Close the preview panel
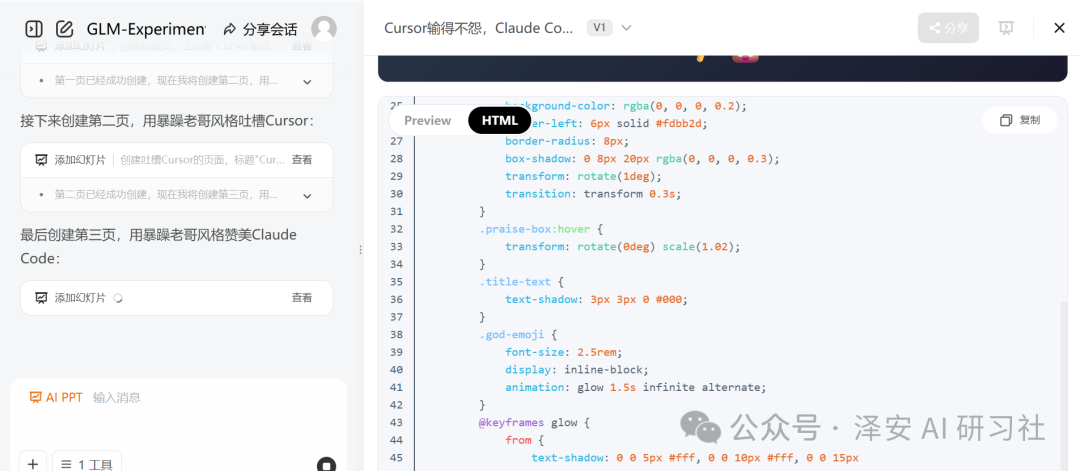 pyautogui.click(x=1059, y=28)
